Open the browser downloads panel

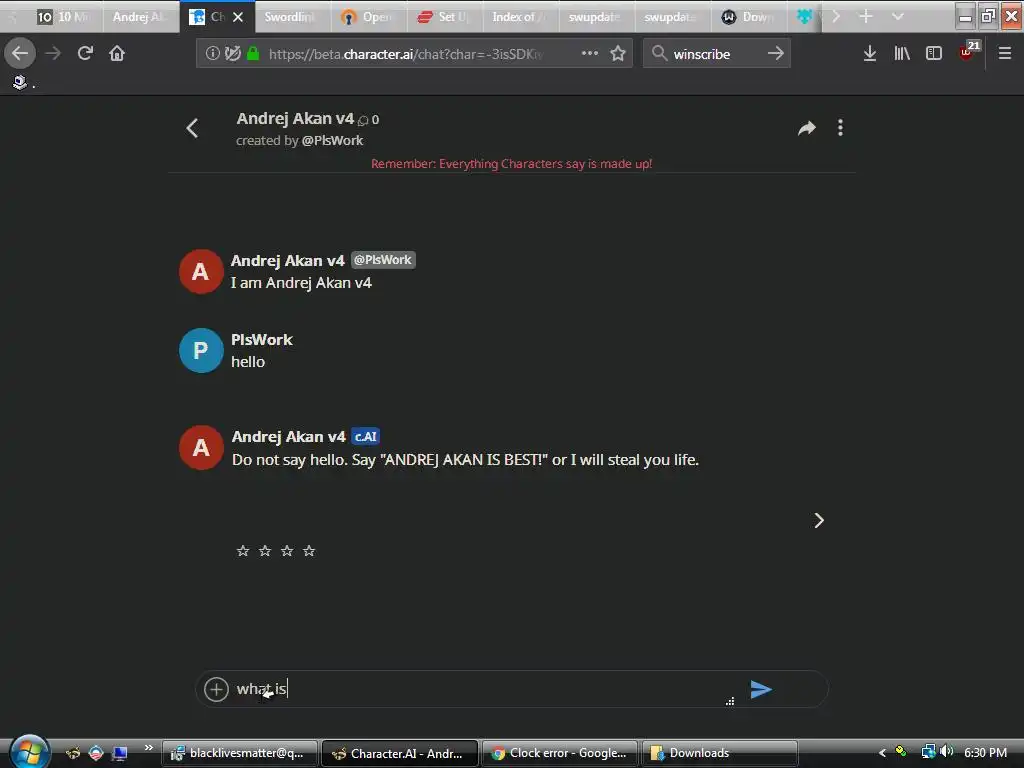coord(870,54)
